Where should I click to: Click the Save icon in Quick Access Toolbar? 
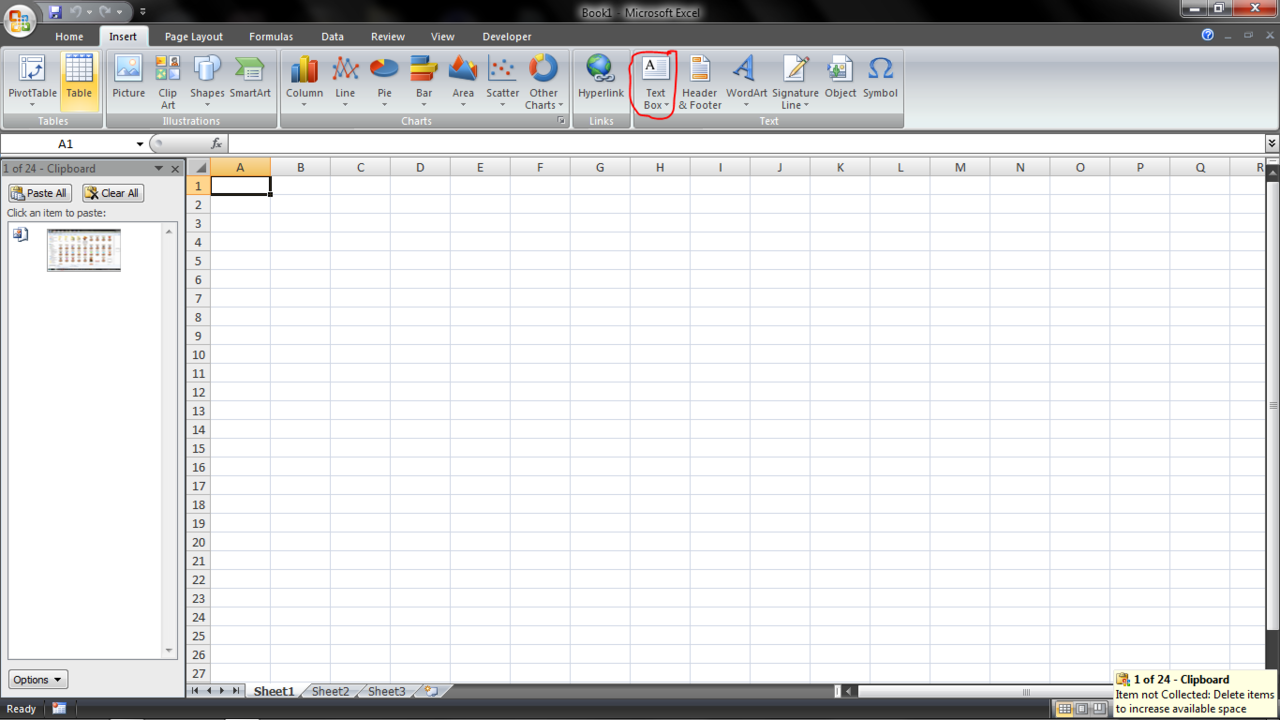(55, 12)
